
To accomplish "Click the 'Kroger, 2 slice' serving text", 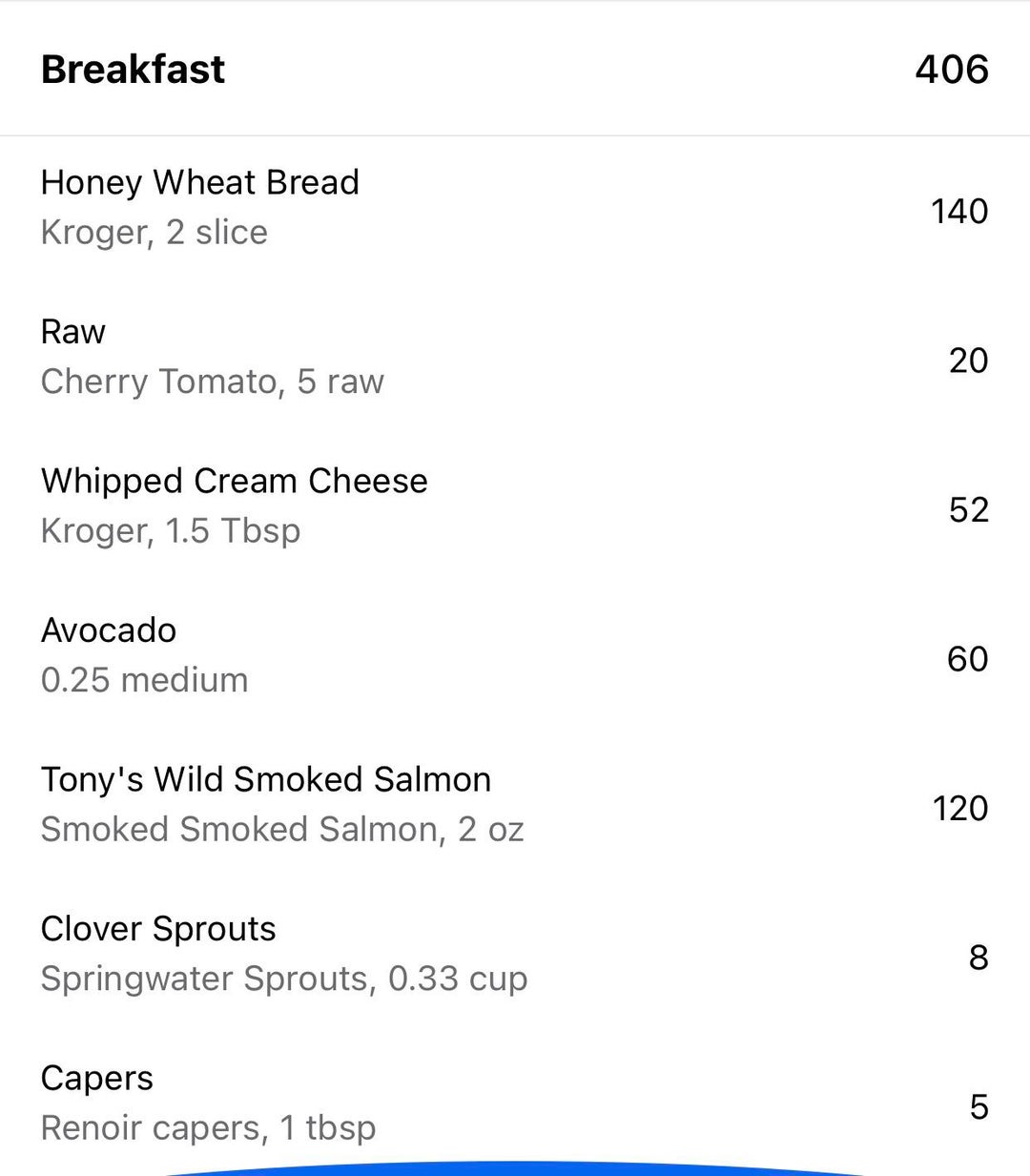I will tap(154, 233).
